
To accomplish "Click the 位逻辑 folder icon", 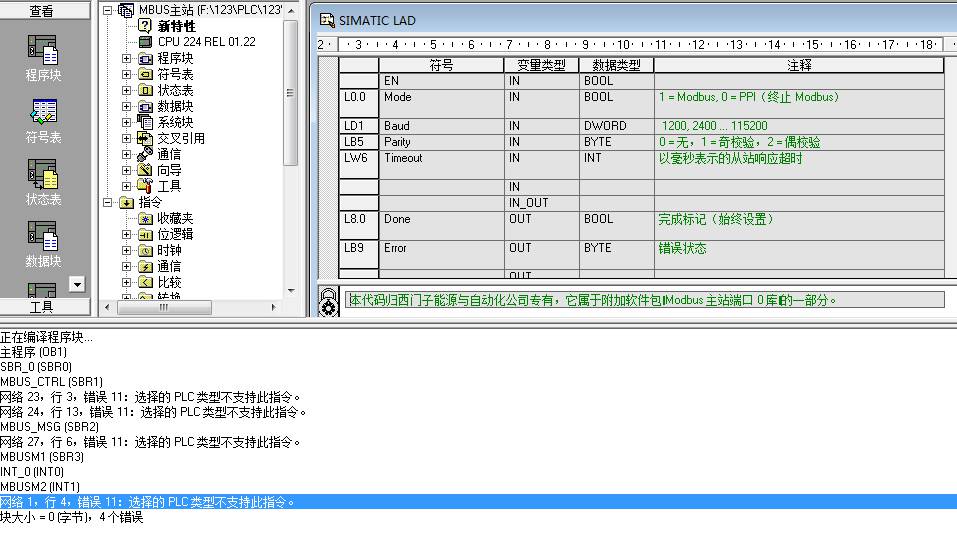I will [145, 234].
